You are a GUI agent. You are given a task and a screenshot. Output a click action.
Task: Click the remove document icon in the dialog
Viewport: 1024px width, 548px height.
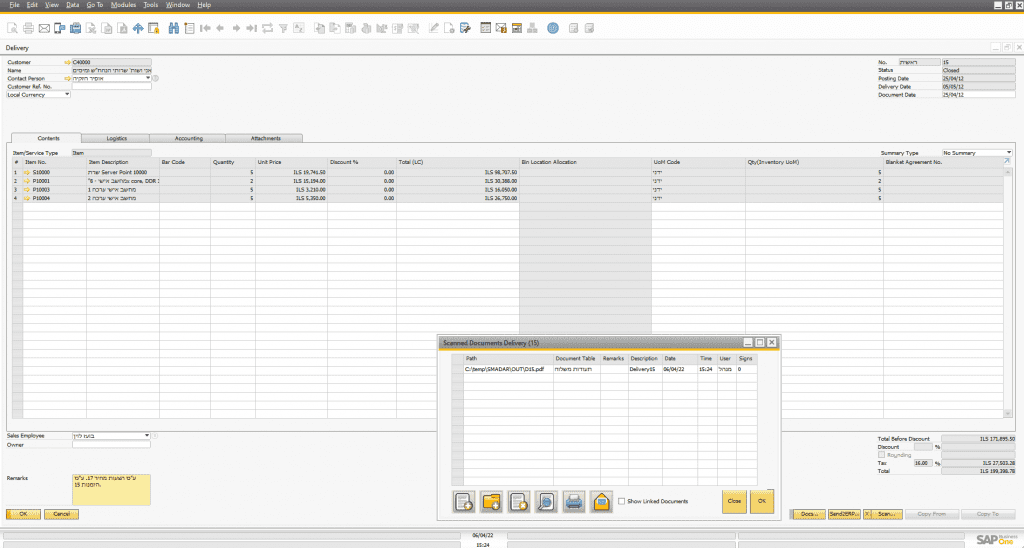click(x=518, y=501)
